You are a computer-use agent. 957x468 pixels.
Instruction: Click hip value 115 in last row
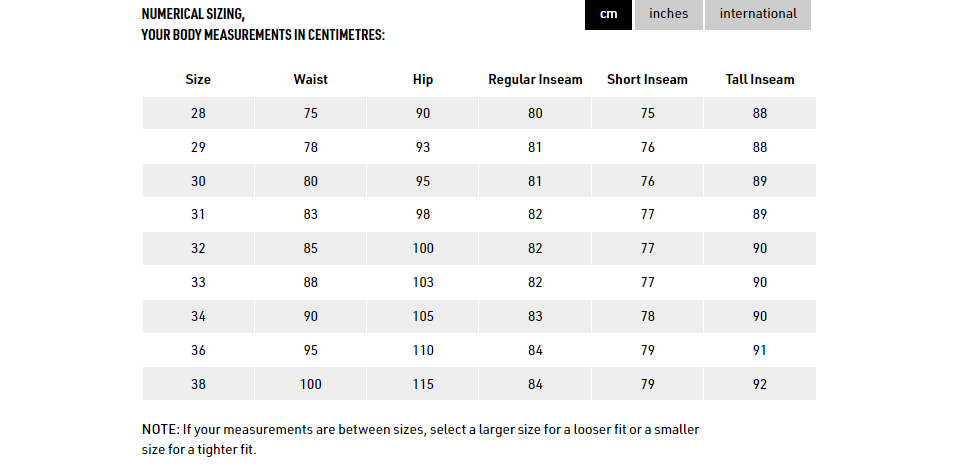[423, 384]
